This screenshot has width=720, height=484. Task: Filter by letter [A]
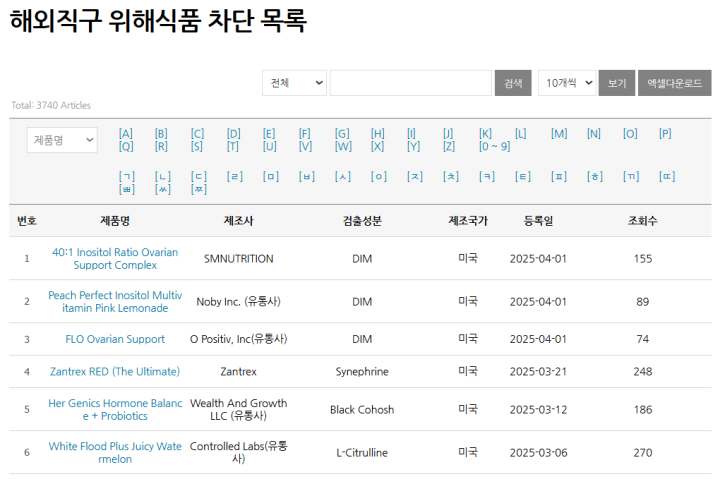click(126, 134)
